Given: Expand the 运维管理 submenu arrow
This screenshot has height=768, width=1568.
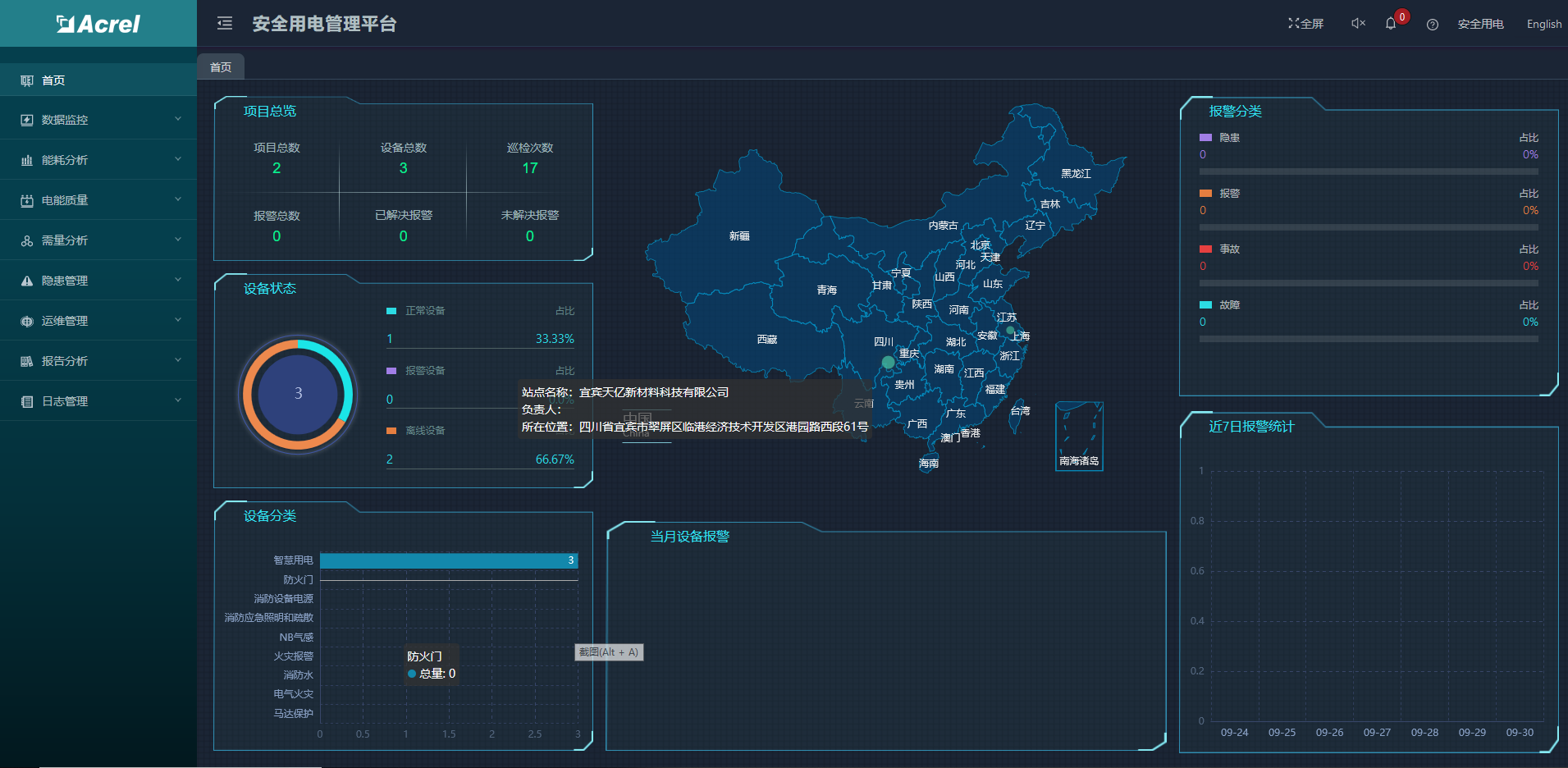Looking at the screenshot, I should (178, 320).
